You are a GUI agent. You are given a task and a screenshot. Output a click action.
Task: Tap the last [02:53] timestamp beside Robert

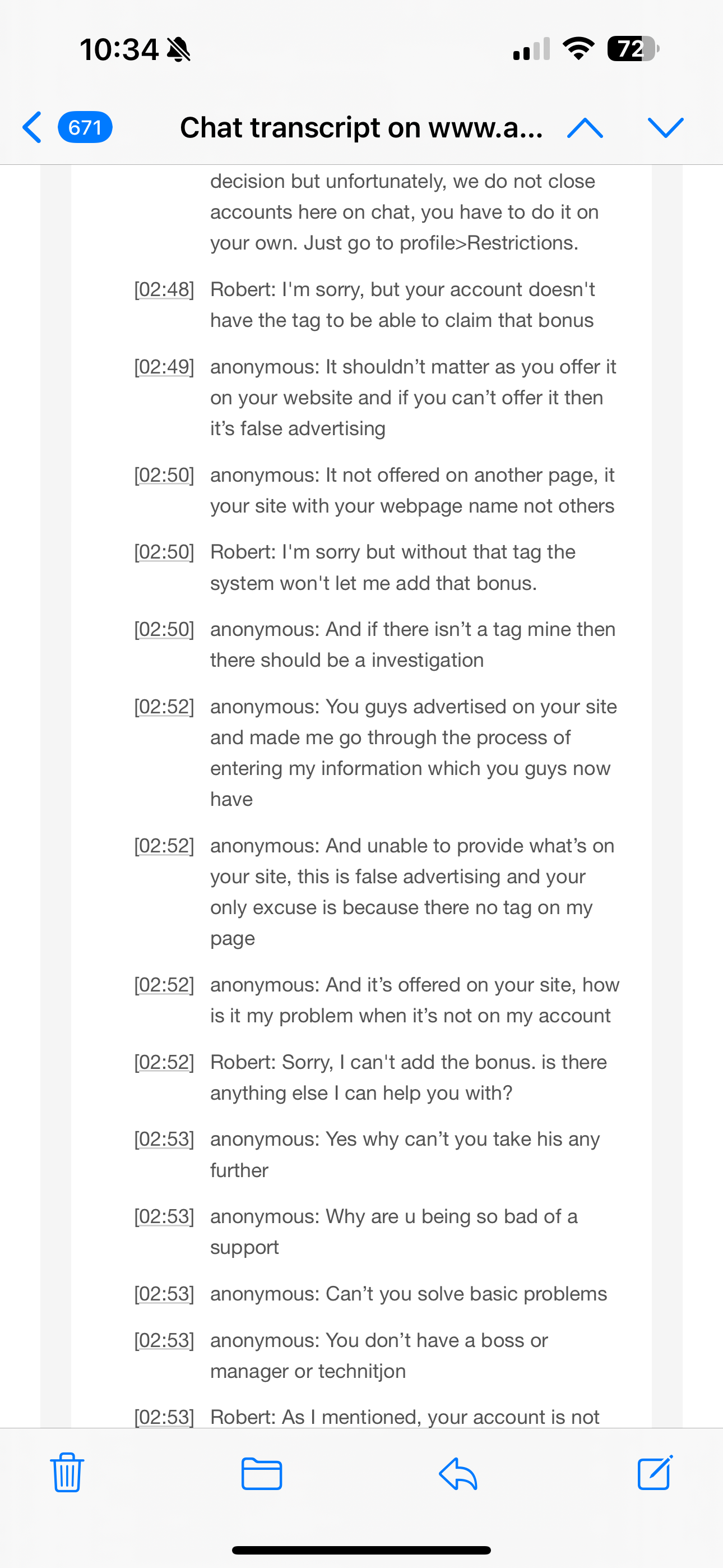pyautogui.click(x=164, y=1417)
